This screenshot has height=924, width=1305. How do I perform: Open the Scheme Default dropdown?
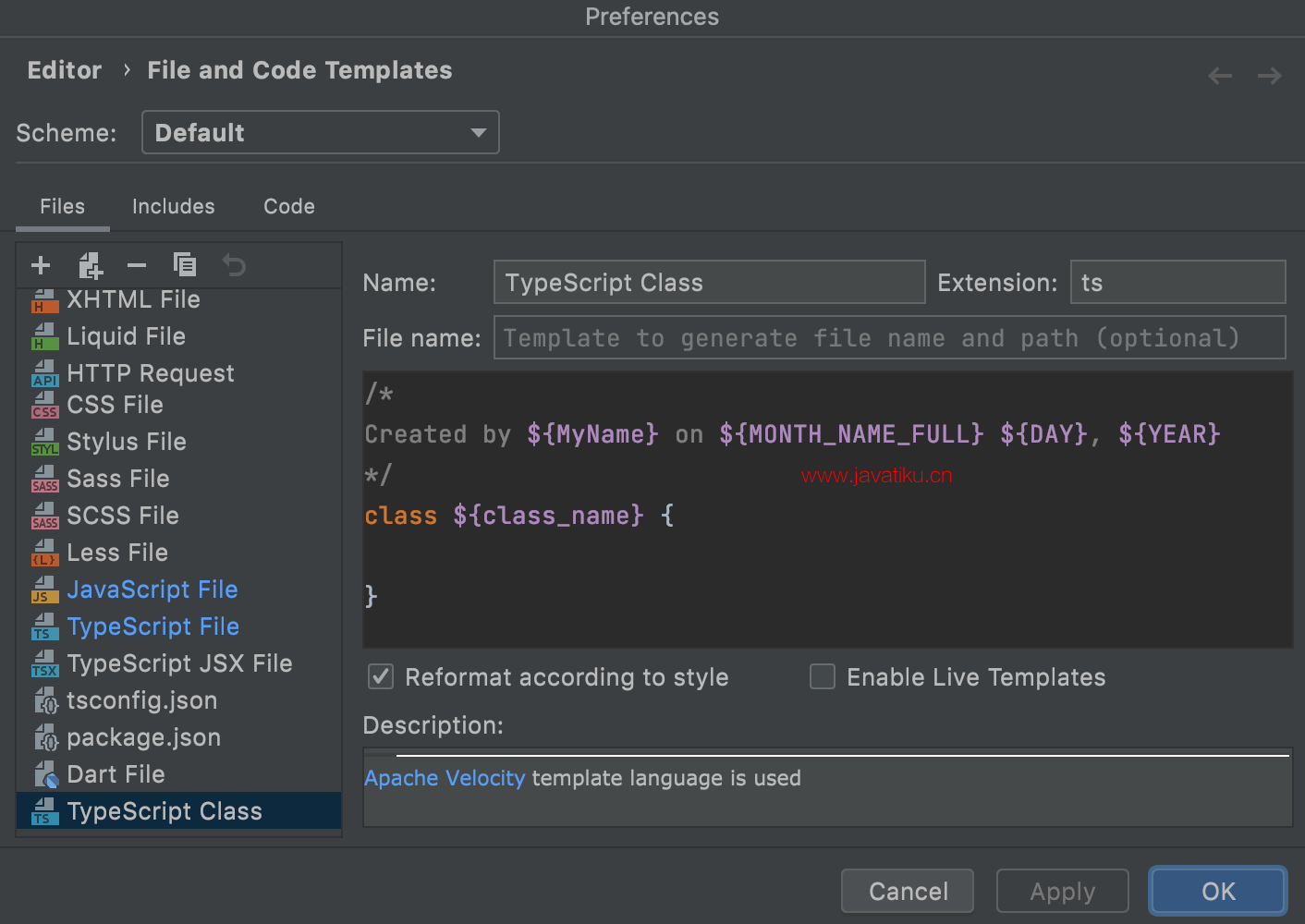click(321, 132)
